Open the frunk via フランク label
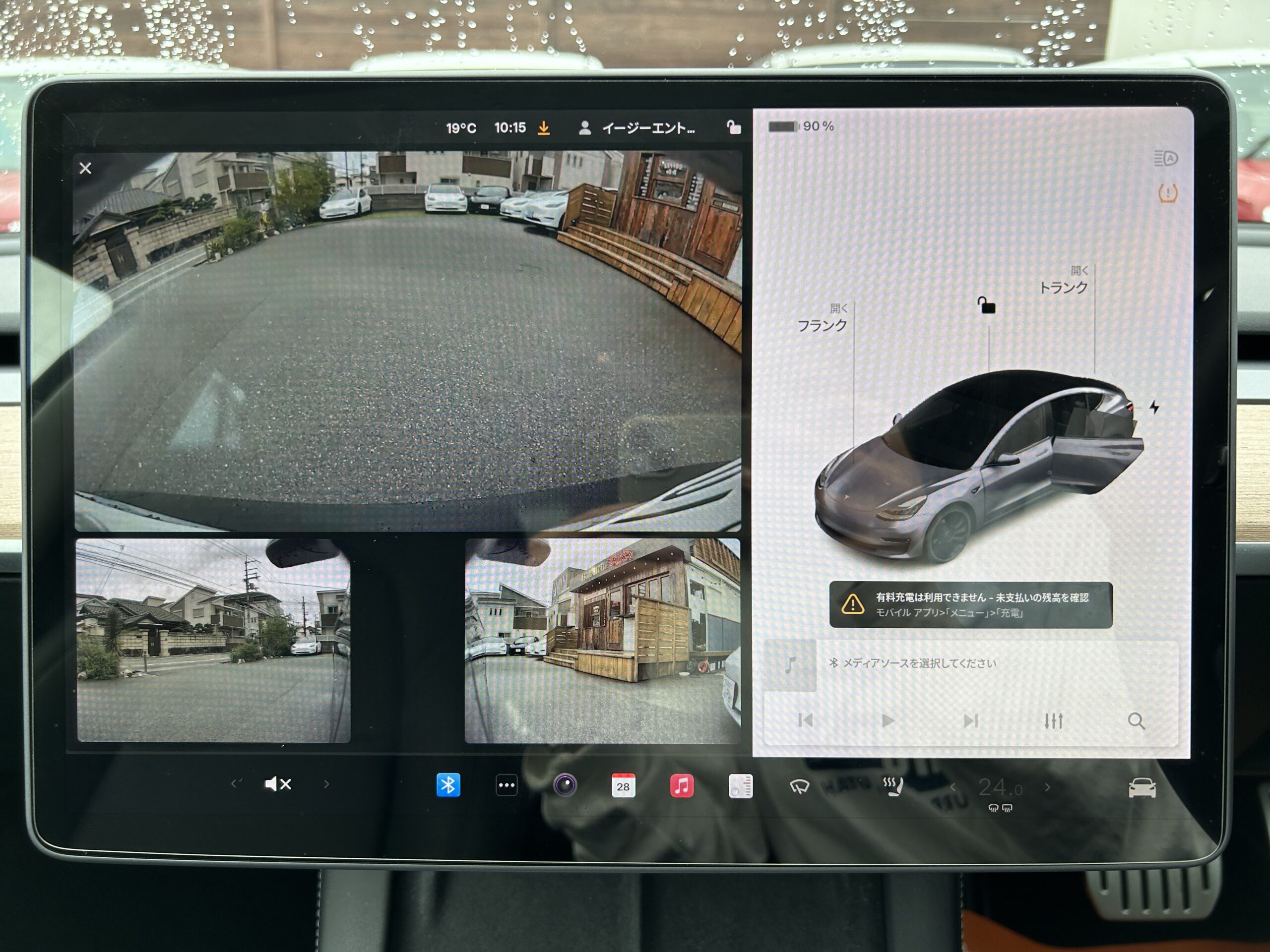 822,325
